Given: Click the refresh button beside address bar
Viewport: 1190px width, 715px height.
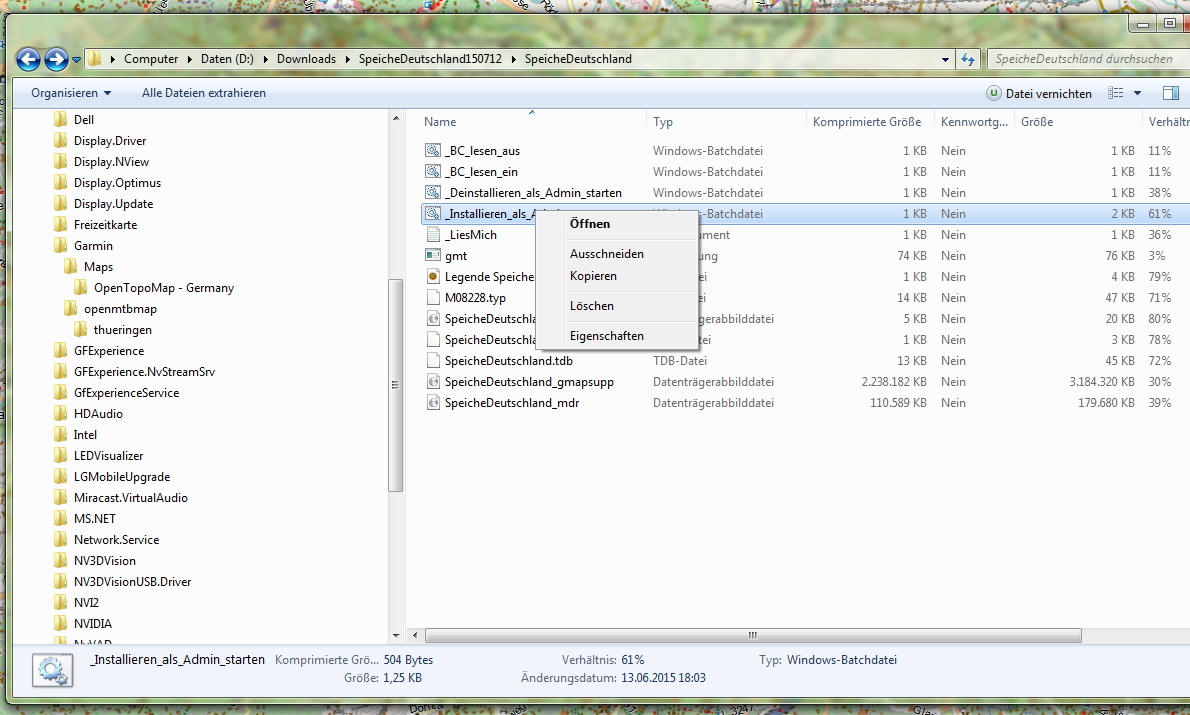Looking at the screenshot, I should 967,59.
